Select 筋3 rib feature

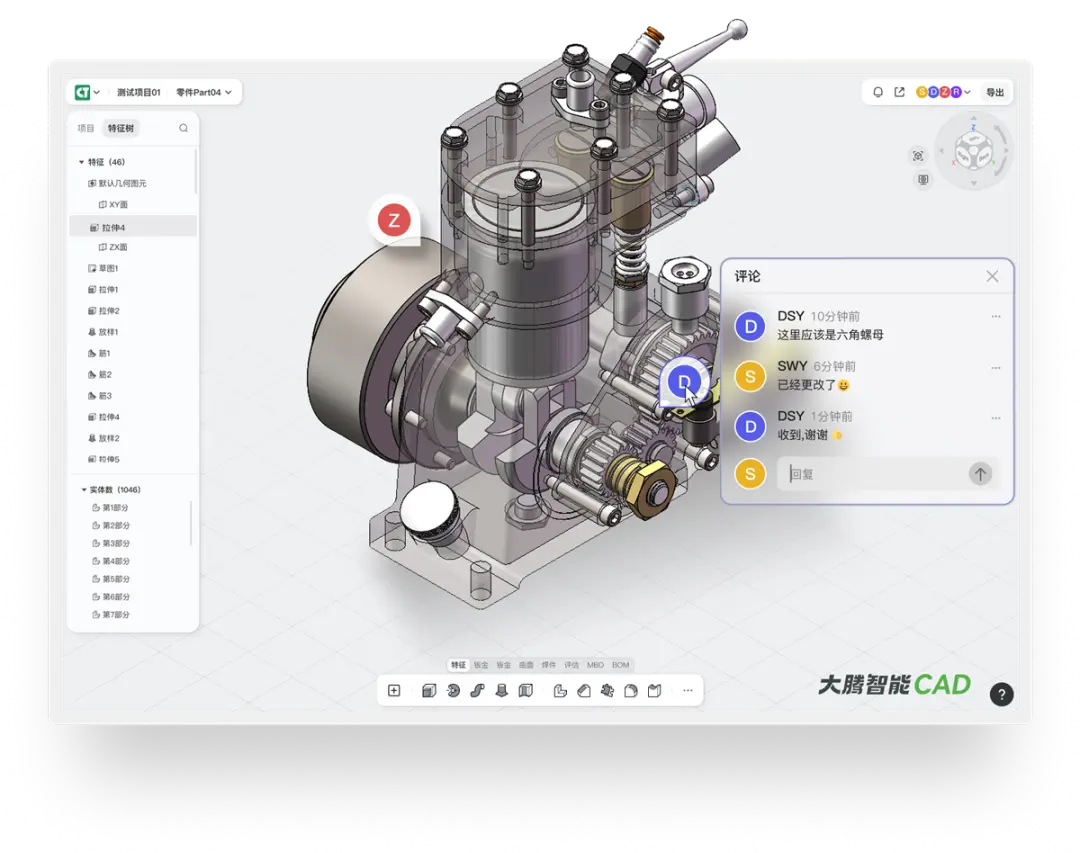tap(99, 395)
